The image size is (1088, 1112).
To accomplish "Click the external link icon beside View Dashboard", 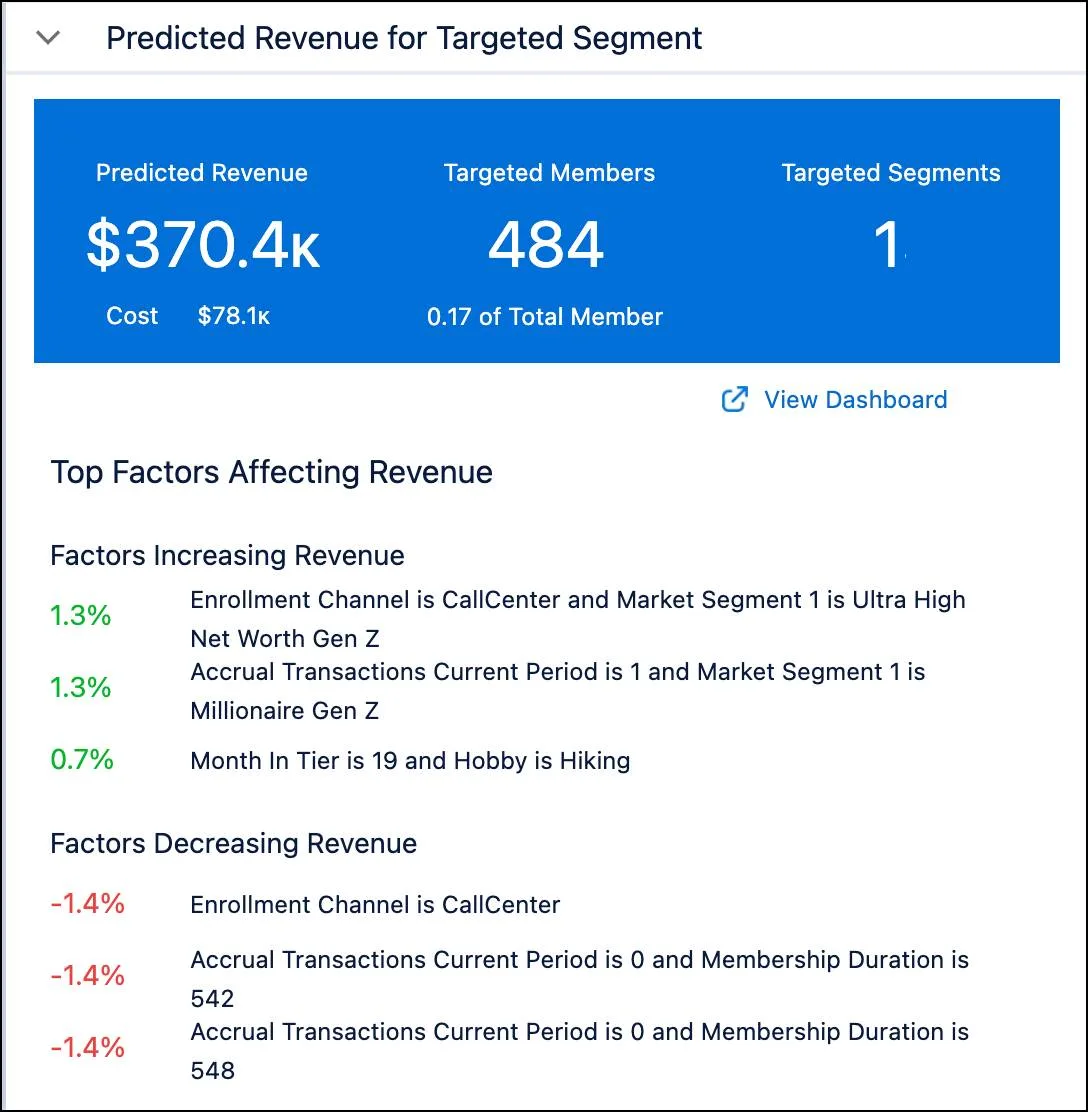I will click(735, 400).
